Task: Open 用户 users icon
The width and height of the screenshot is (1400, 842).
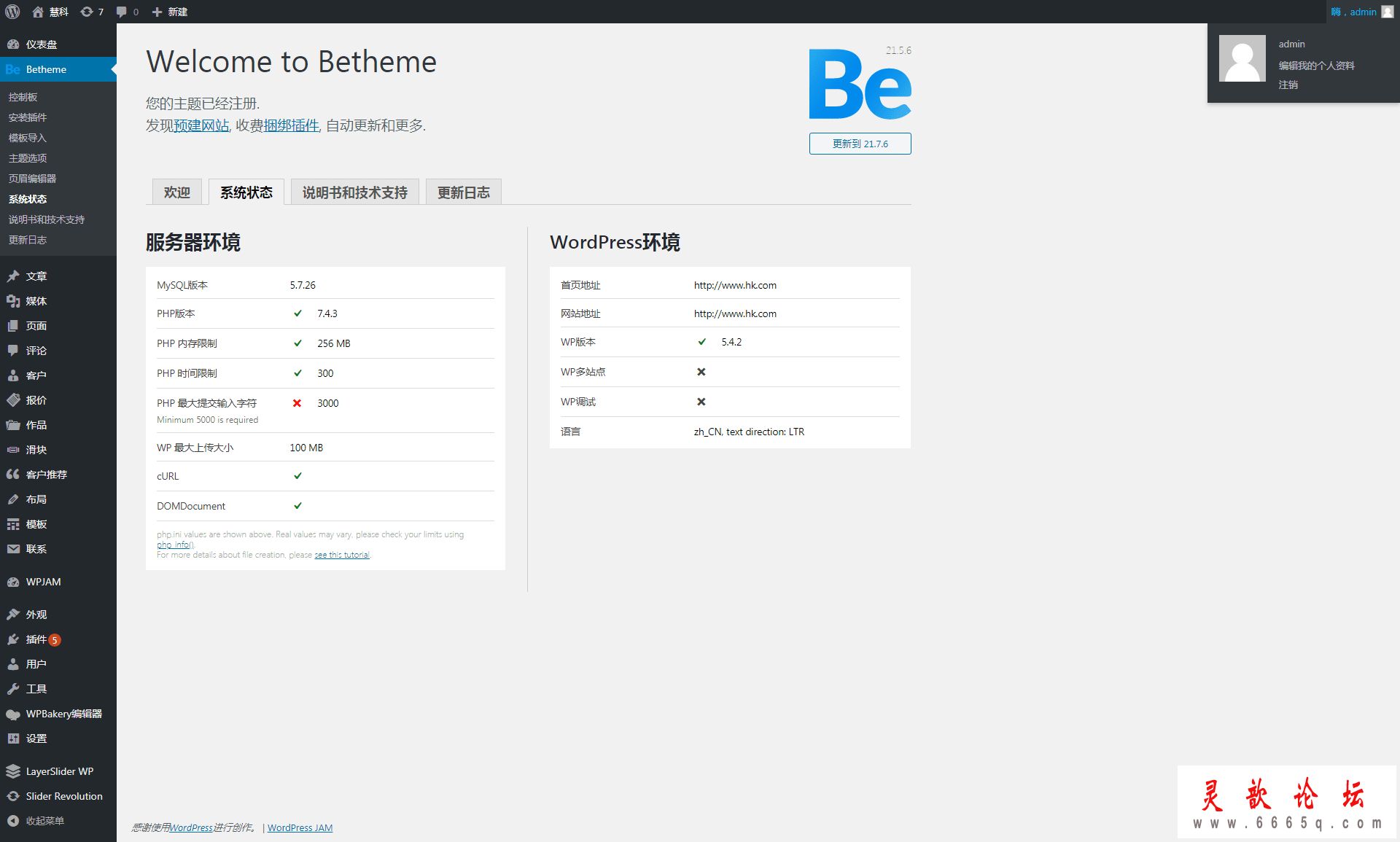Action: [x=13, y=664]
